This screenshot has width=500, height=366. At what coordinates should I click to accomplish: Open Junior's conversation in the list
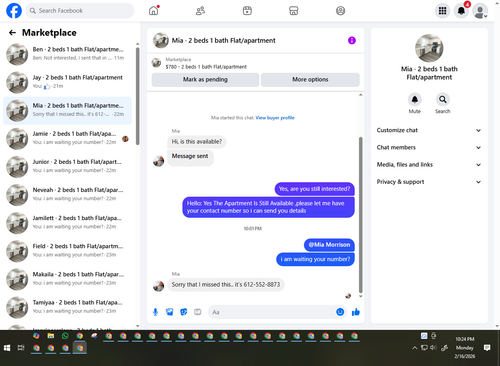point(67,166)
